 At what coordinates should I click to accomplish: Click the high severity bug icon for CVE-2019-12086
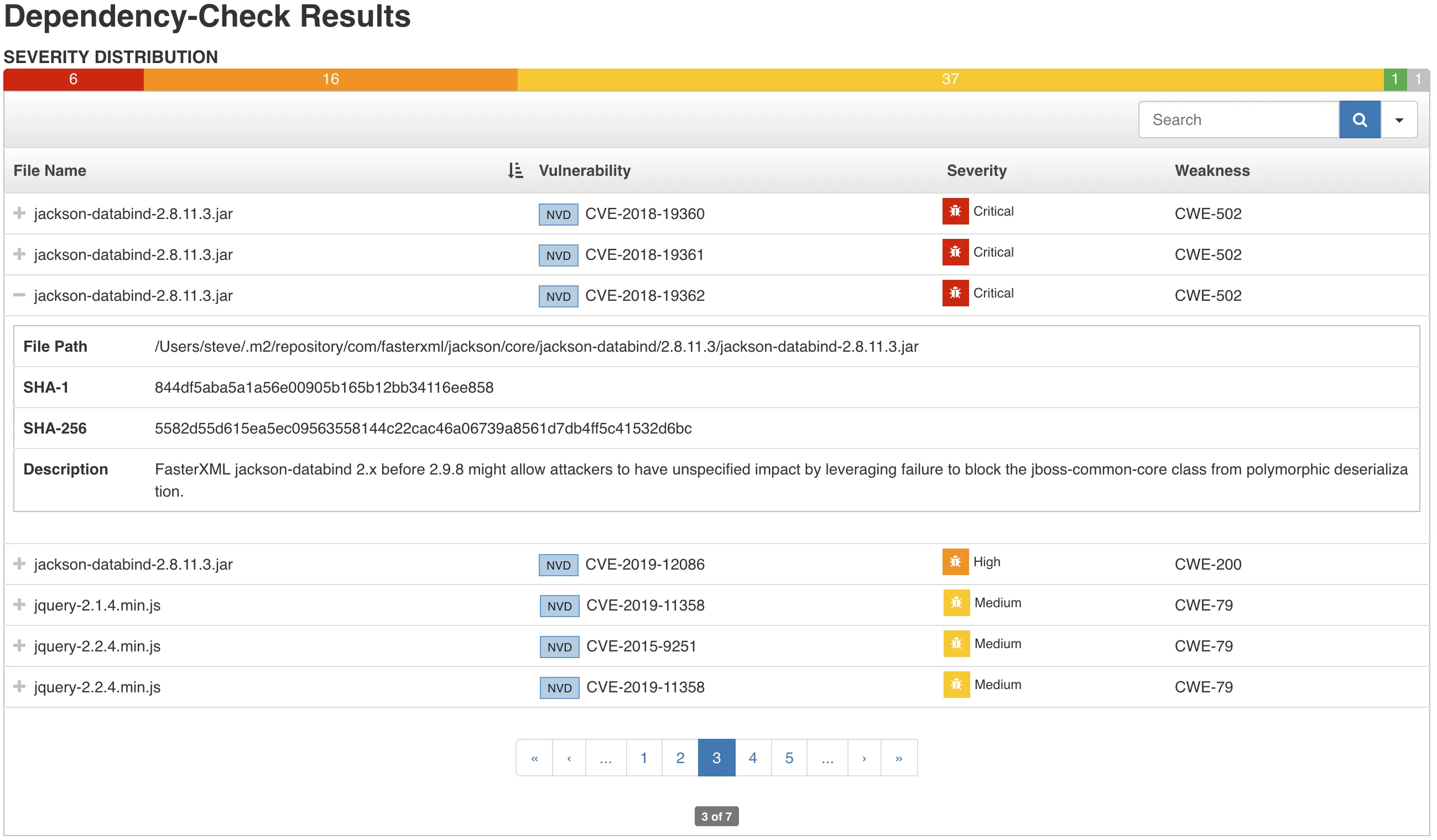coord(955,562)
